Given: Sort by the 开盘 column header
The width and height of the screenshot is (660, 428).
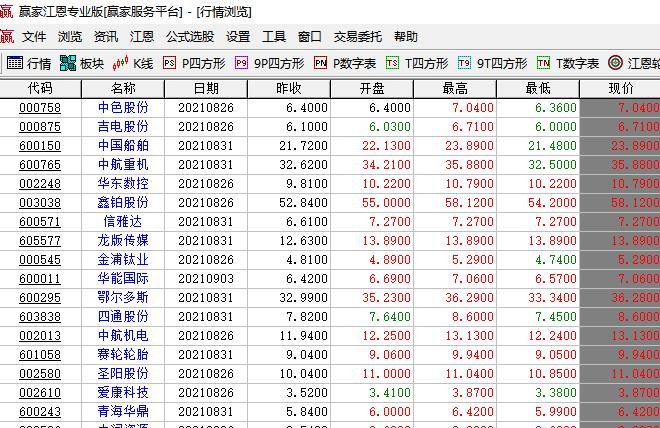Looking at the screenshot, I should point(372,88).
